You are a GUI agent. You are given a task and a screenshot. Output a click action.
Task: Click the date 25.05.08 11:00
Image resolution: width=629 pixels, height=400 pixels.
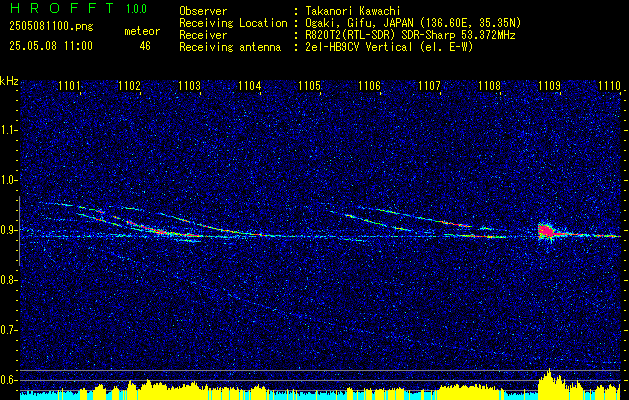coord(51,46)
